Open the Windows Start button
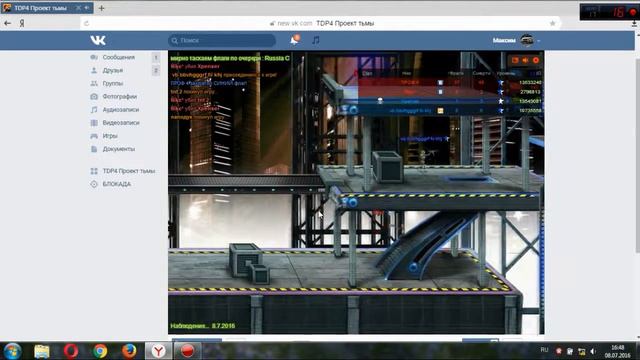The height and width of the screenshot is (360, 640). [x=12, y=351]
